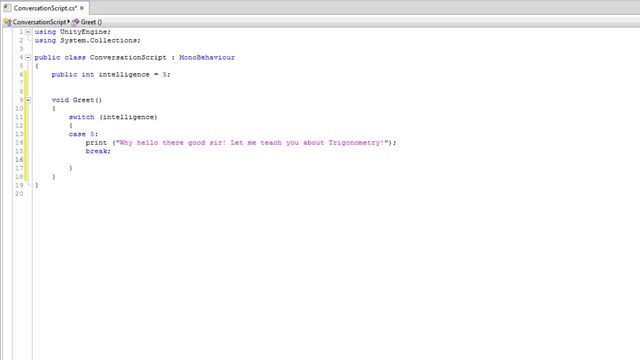Screen dimensions: 640x360
Task: Click void Greet() method declaration
Action: pos(77,100)
